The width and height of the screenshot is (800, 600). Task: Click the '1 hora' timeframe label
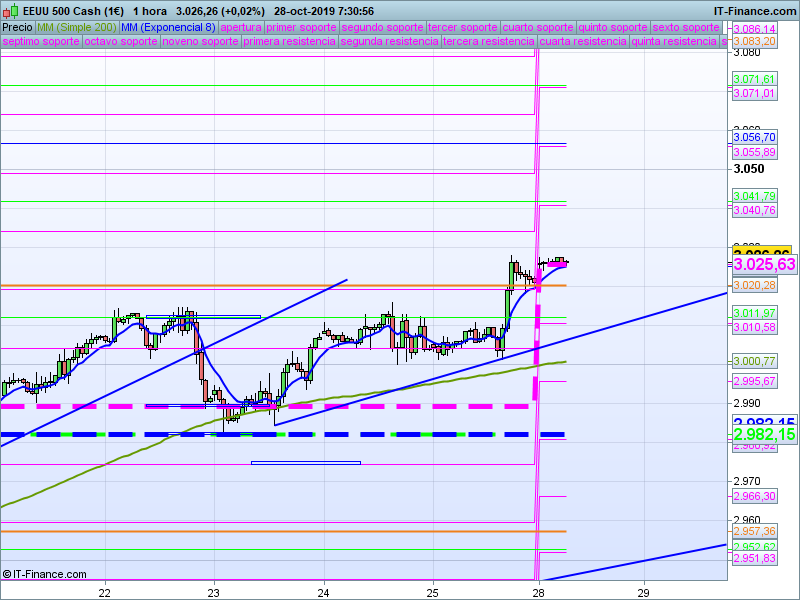pos(150,11)
